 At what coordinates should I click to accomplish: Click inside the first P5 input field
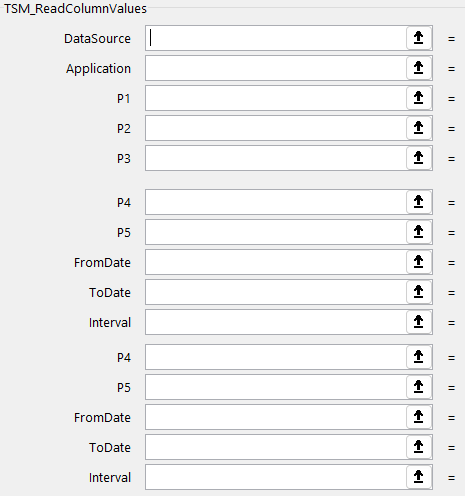(x=276, y=232)
